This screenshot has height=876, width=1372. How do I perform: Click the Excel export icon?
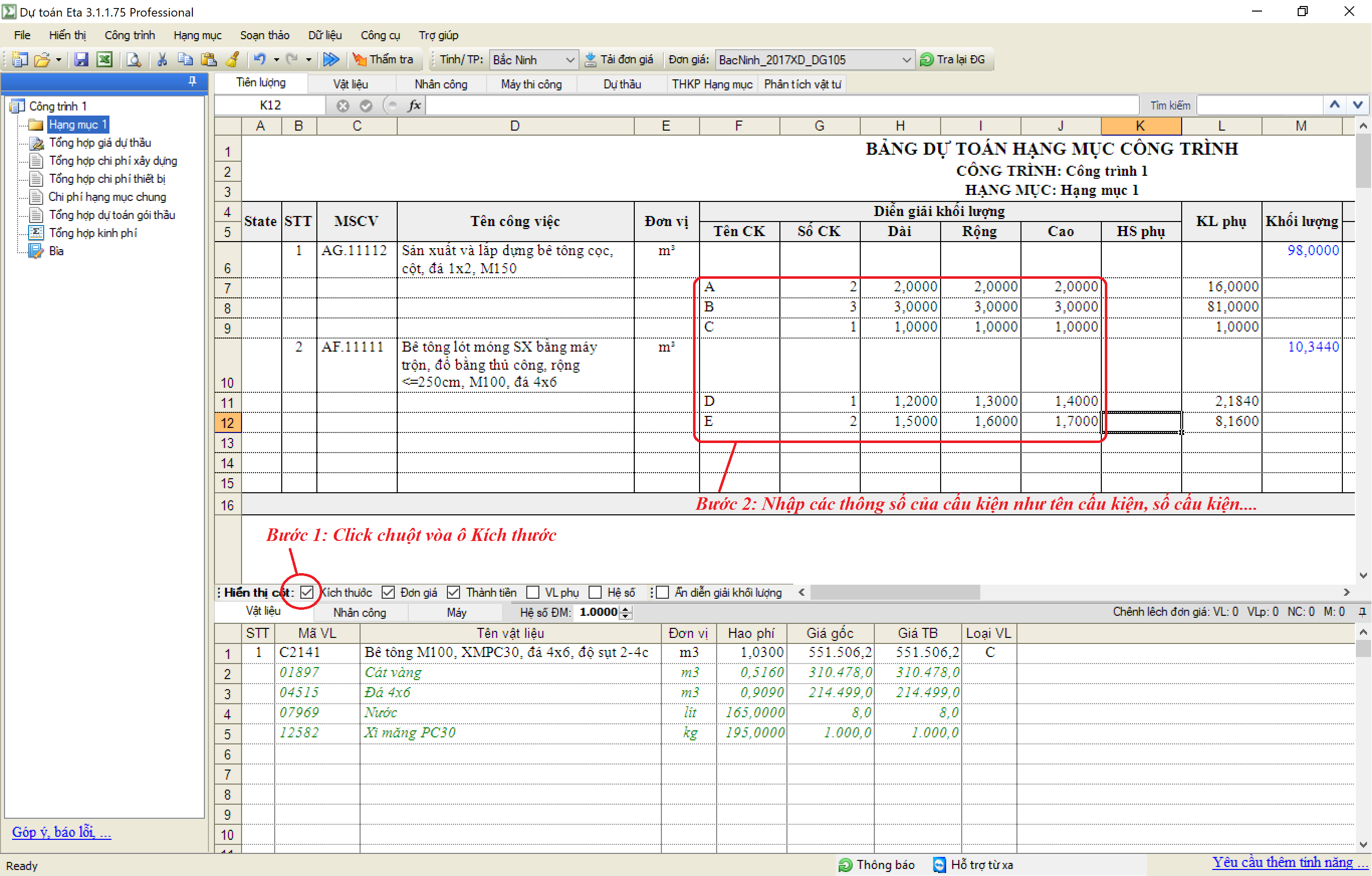(x=104, y=59)
